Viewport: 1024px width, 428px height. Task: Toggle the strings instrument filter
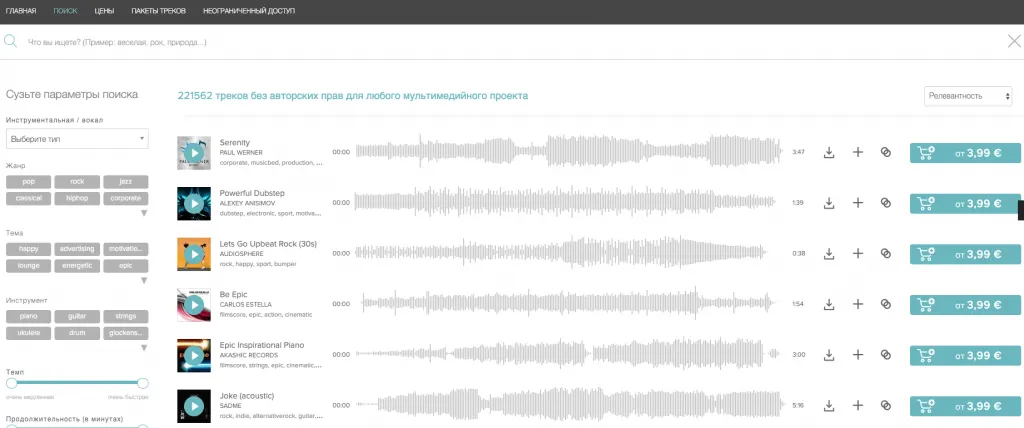point(126,316)
